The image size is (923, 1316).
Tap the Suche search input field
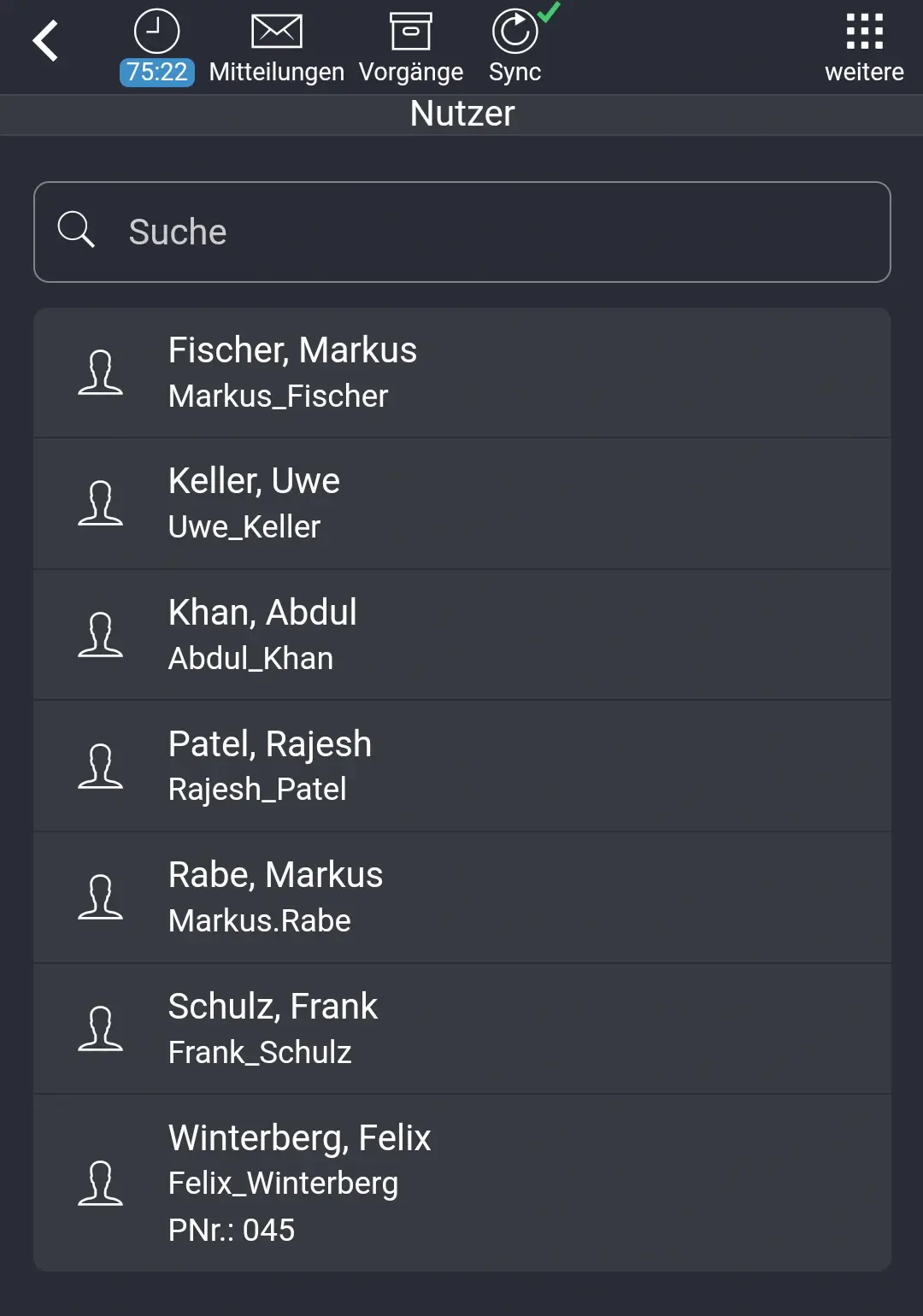461,231
